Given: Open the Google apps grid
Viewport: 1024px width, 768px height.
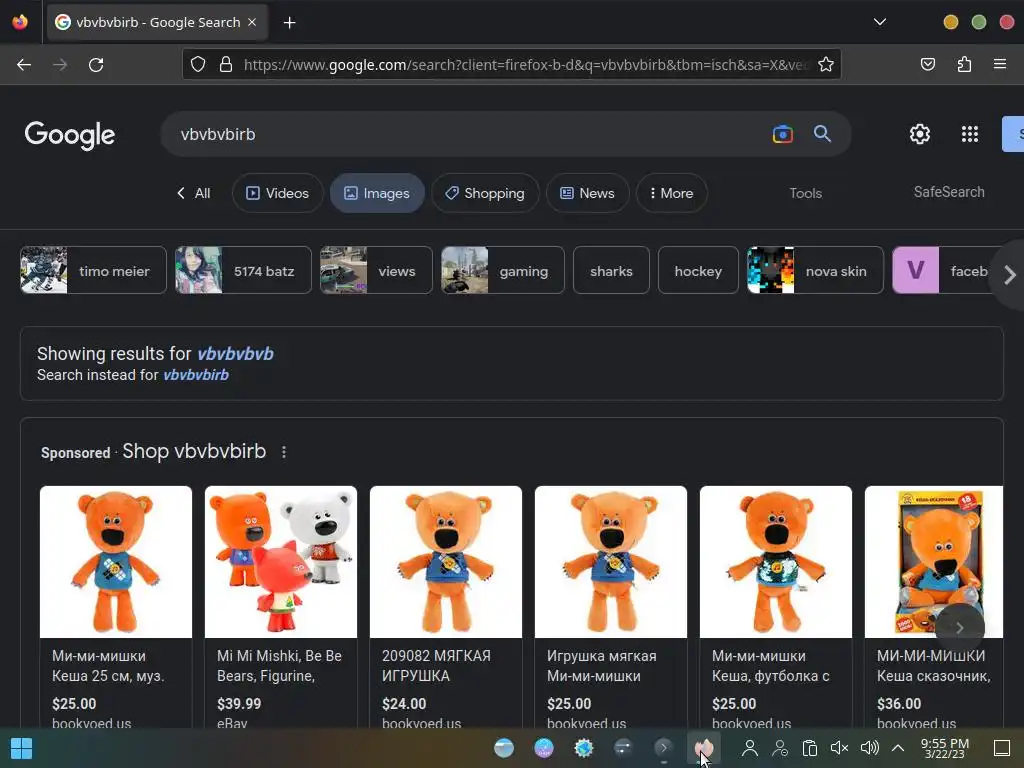Looking at the screenshot, I should pos(970,134).
